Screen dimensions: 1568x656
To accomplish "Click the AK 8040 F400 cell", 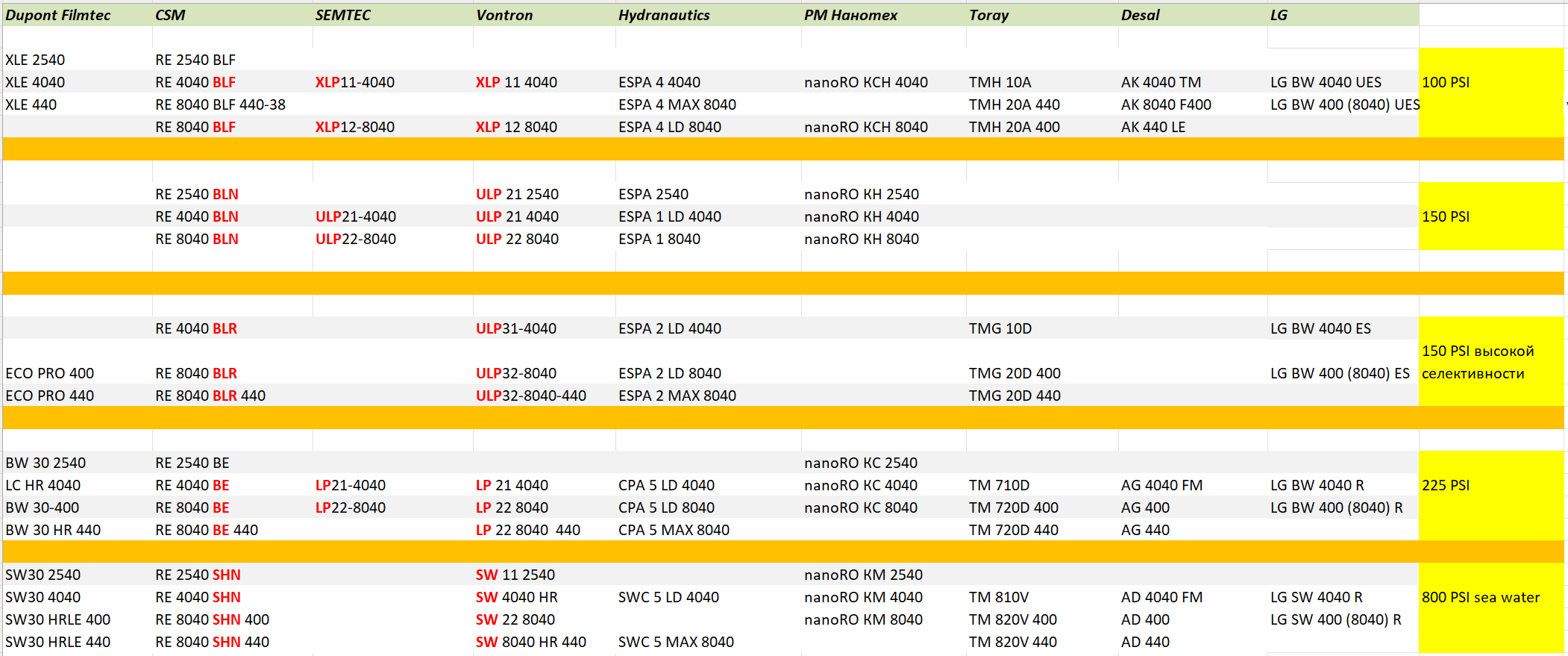I will (x=1165, y=104).
